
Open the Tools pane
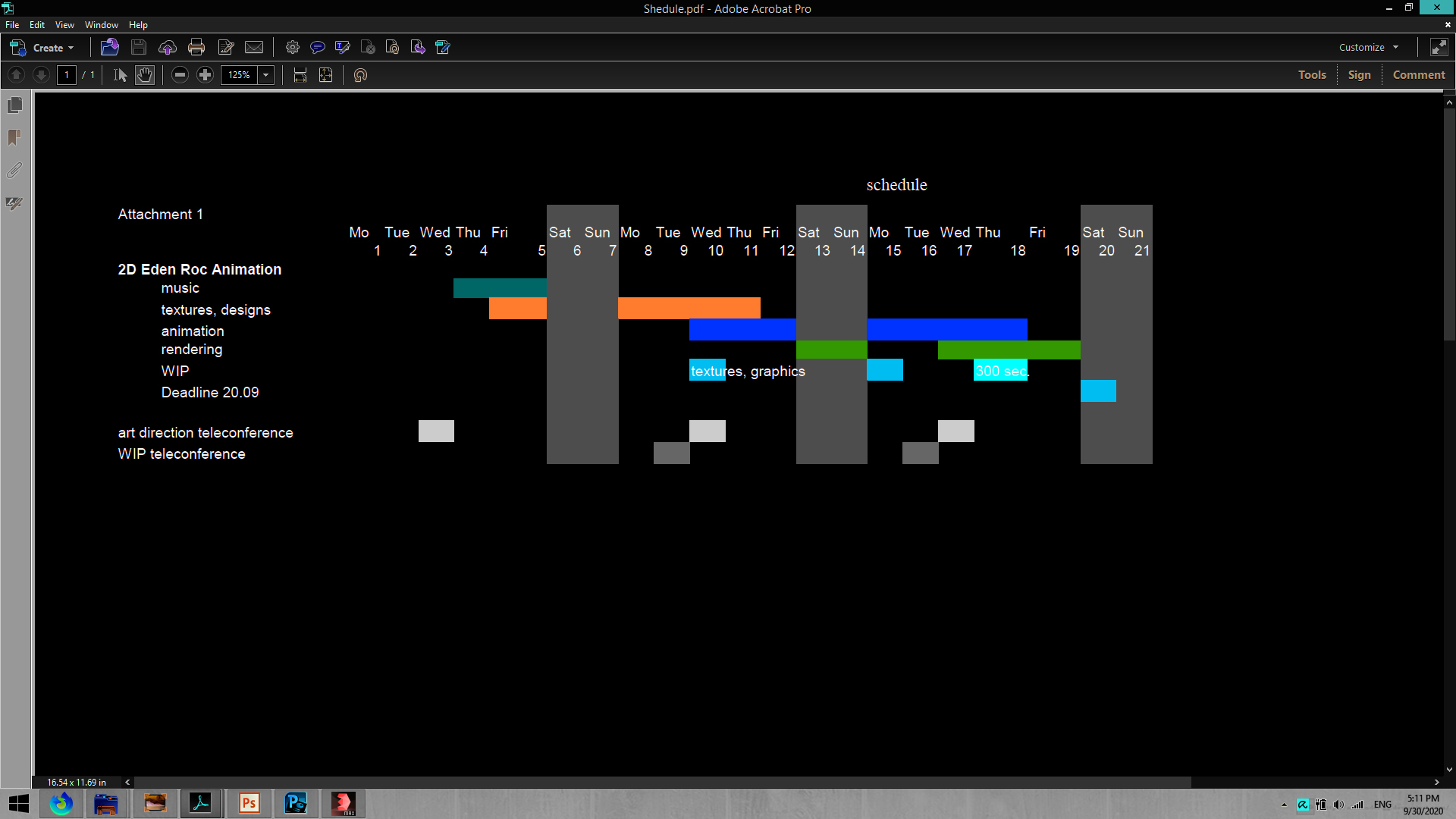coord(1312,75)
